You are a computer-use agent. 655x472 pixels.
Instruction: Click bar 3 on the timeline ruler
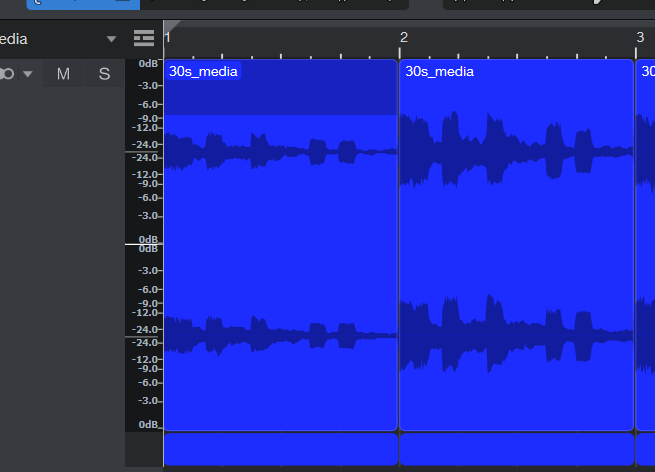[640, 38]
